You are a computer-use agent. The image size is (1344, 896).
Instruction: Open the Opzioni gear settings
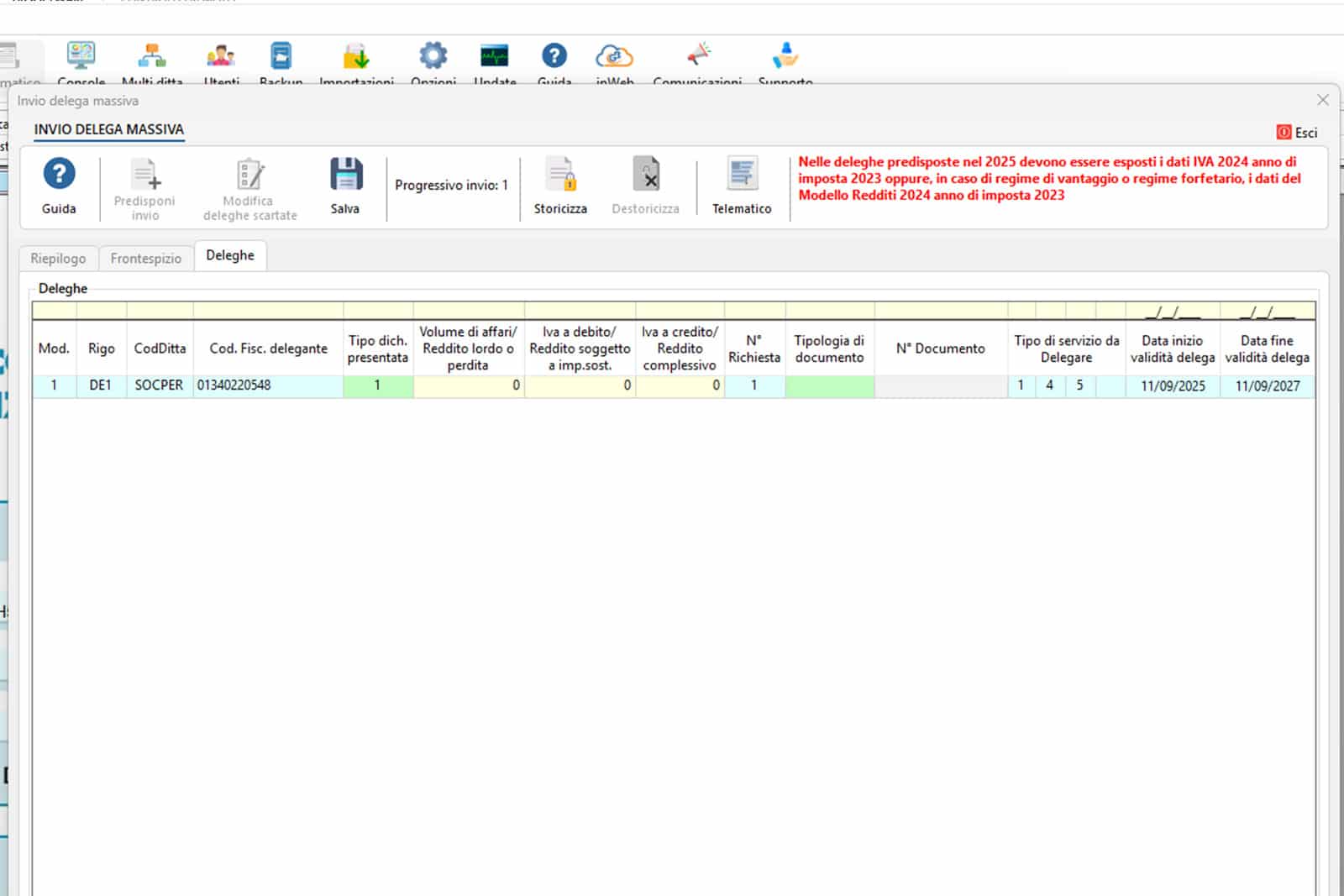tap(433, 57)
